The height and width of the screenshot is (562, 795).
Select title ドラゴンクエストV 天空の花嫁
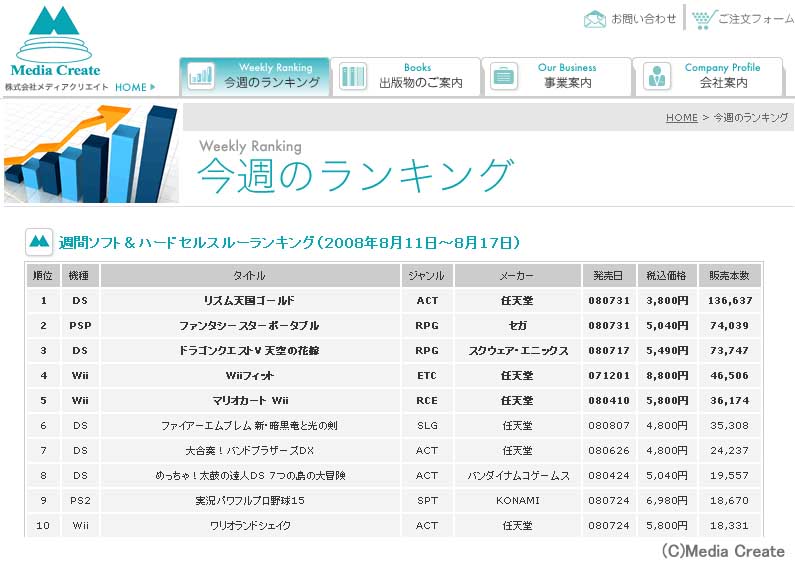coord(249,350)
